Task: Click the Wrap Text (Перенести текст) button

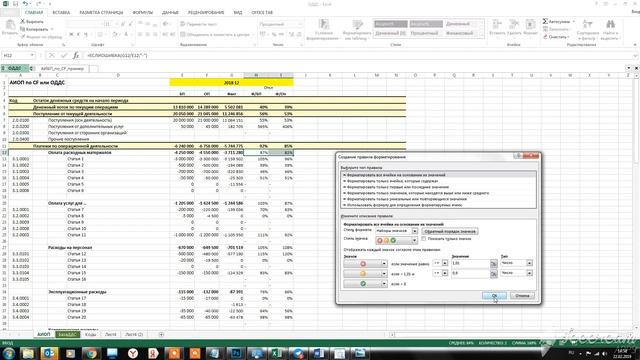Action: [x=198, y=24]
